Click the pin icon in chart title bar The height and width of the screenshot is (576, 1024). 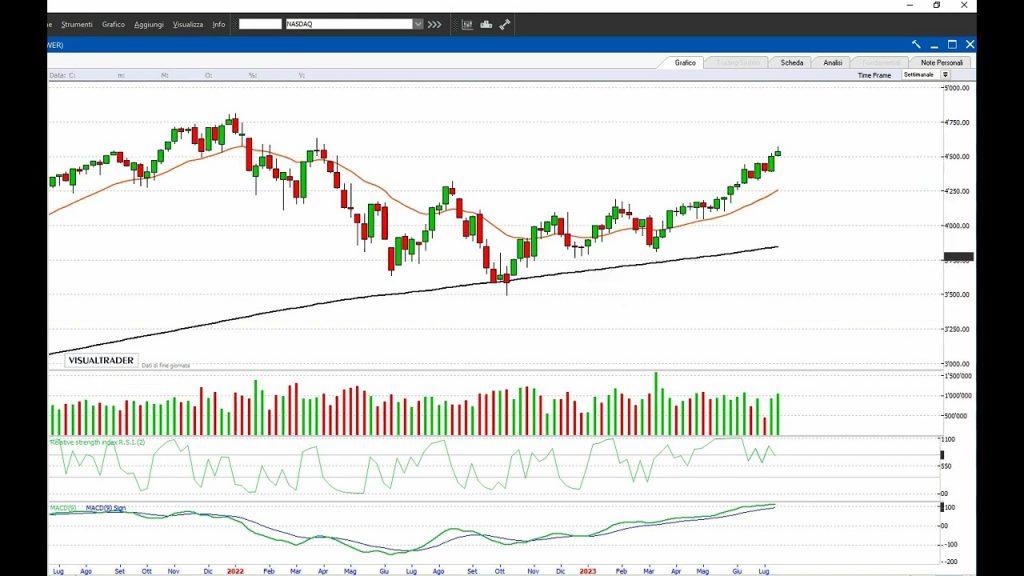point(916,44)
